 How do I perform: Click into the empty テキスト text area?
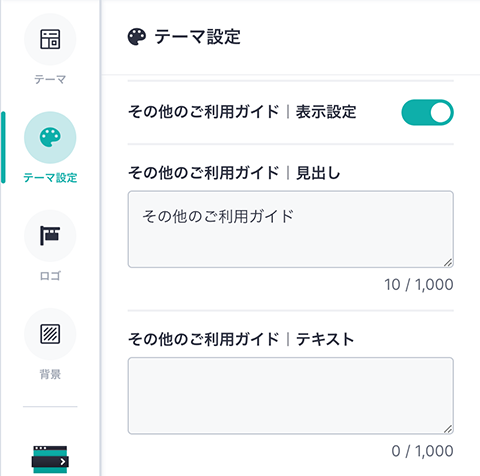pos(291,396)
